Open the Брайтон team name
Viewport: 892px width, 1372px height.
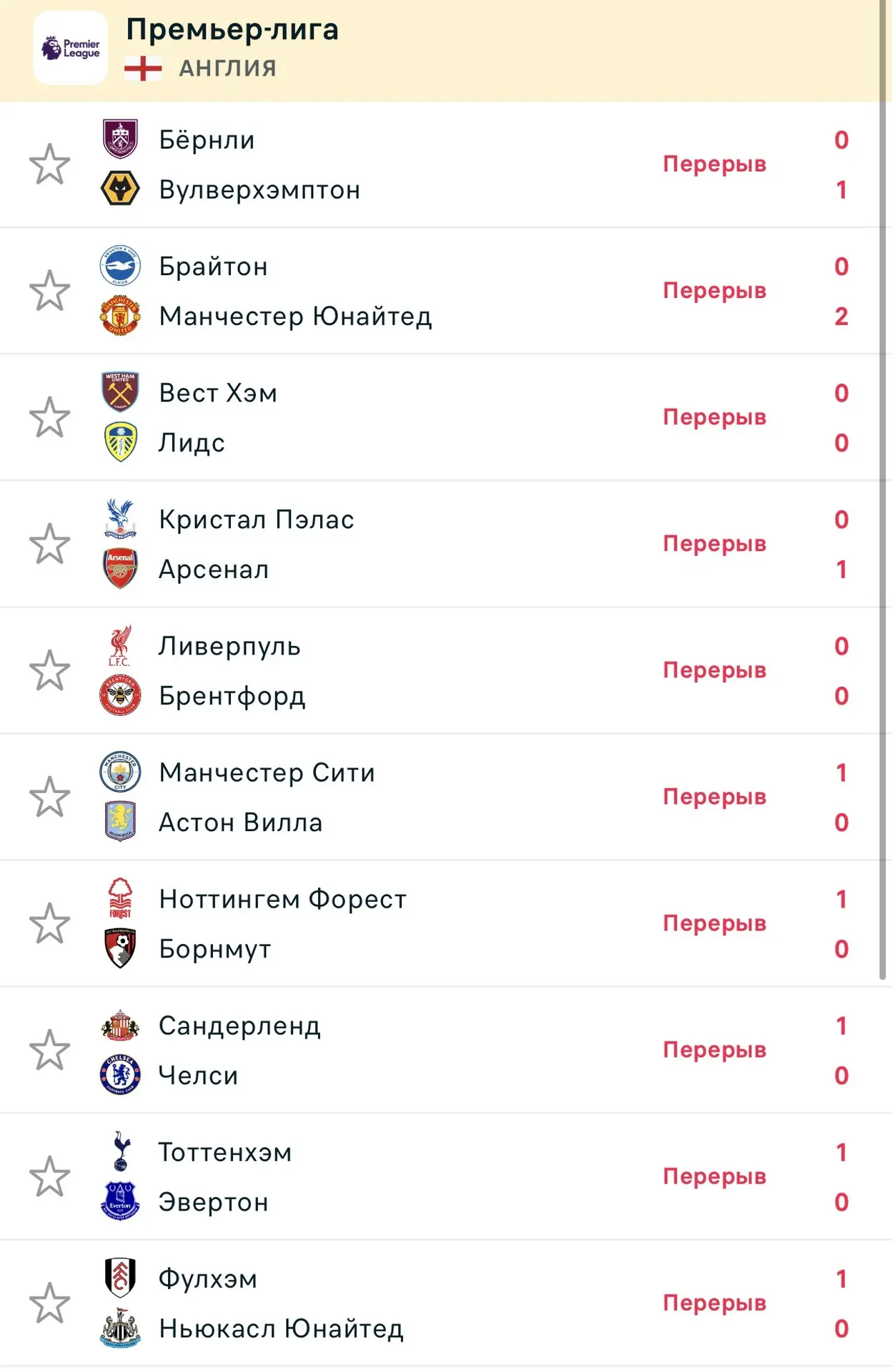(x=213, y=267)
